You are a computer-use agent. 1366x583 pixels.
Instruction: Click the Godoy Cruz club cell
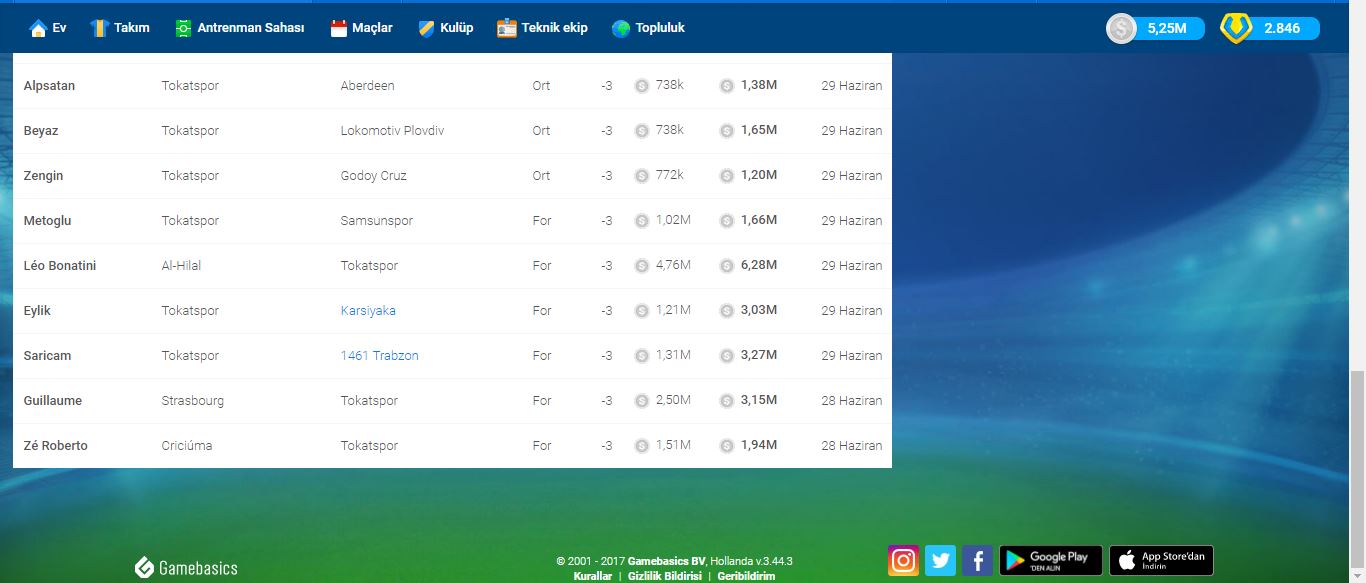(x=373, y=176)
